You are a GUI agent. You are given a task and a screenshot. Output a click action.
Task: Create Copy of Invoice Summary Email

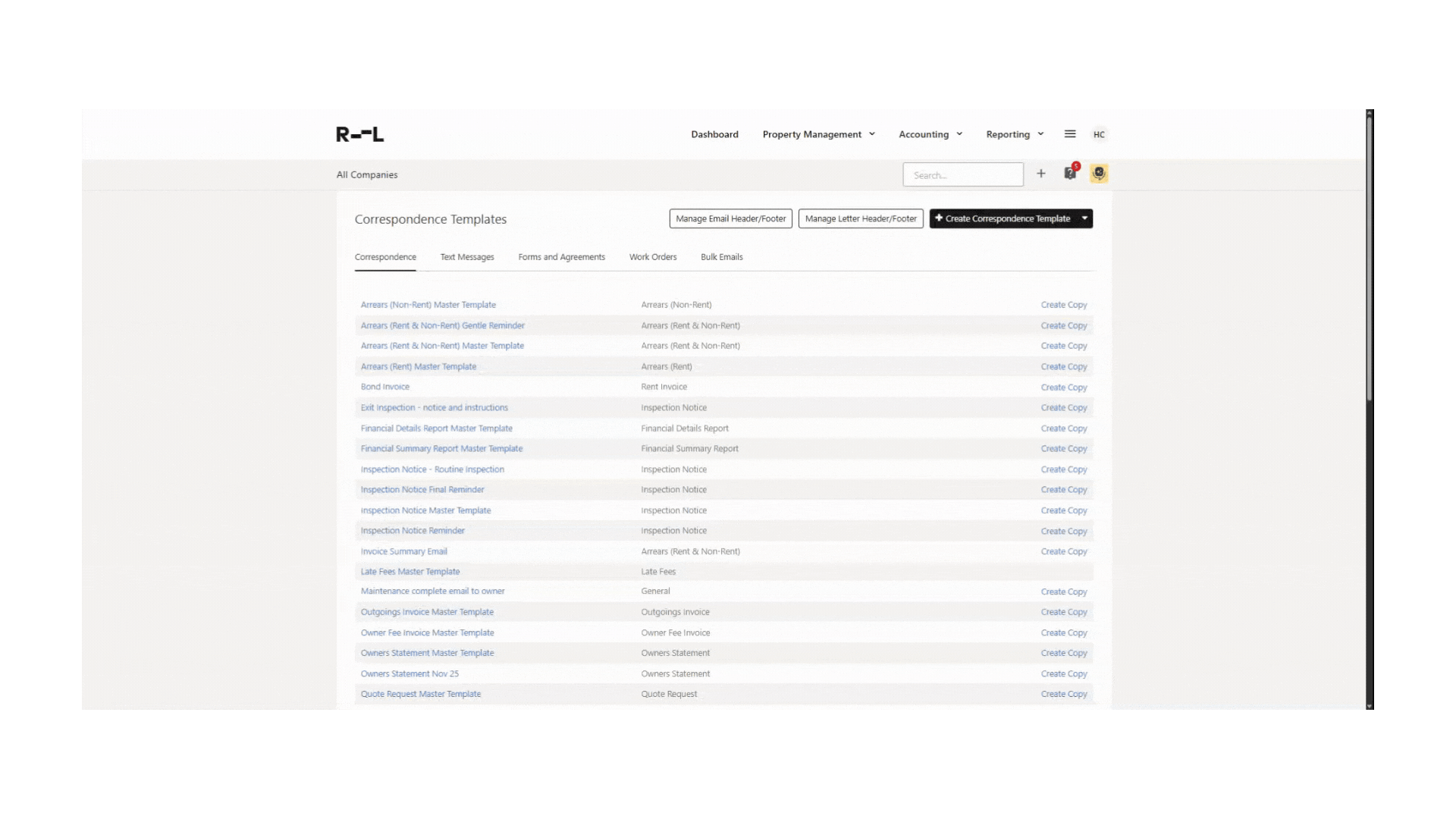1063,551
